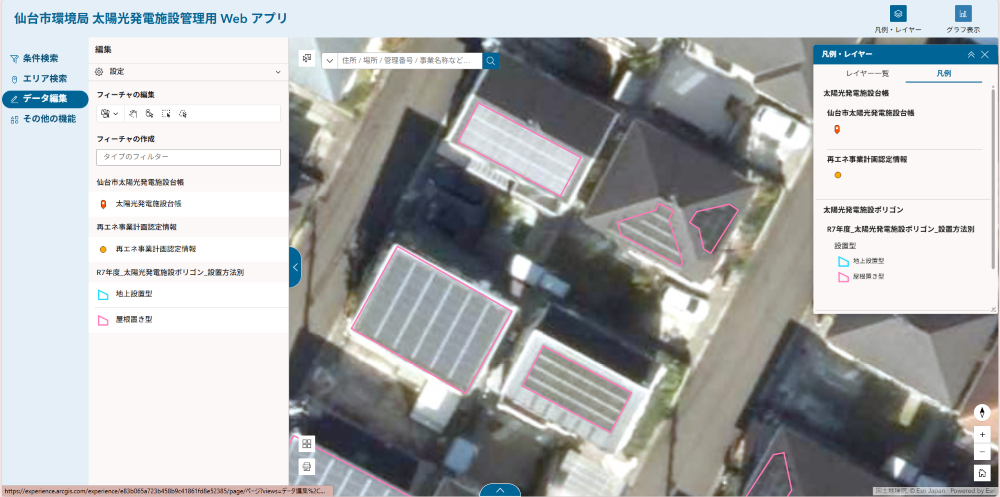Screen dimensions: 1000x497
Task: Select 屋根置き型 polygon template
Action: (x=188, y=320)
